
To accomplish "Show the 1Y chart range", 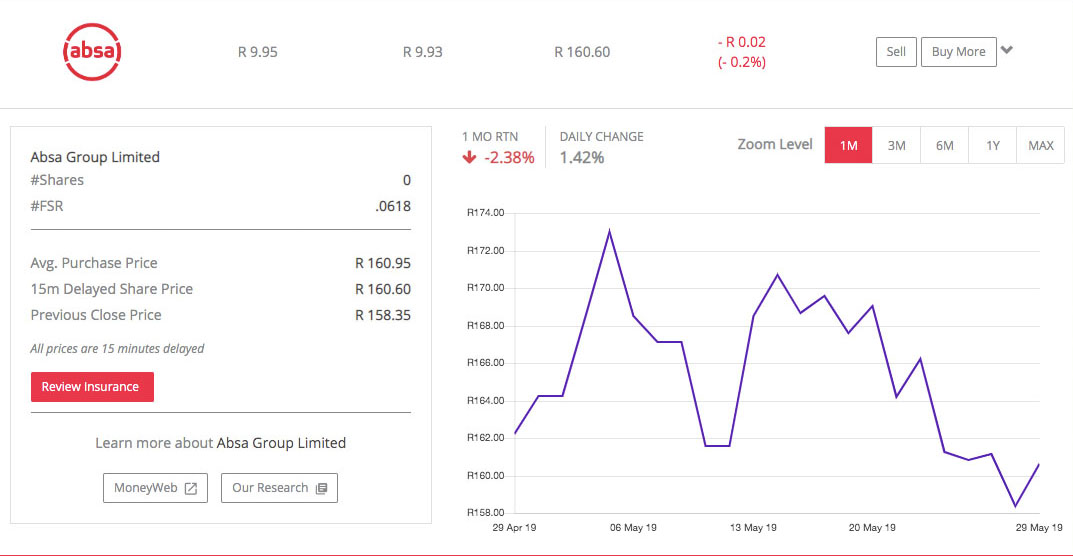I will [992, 145].
